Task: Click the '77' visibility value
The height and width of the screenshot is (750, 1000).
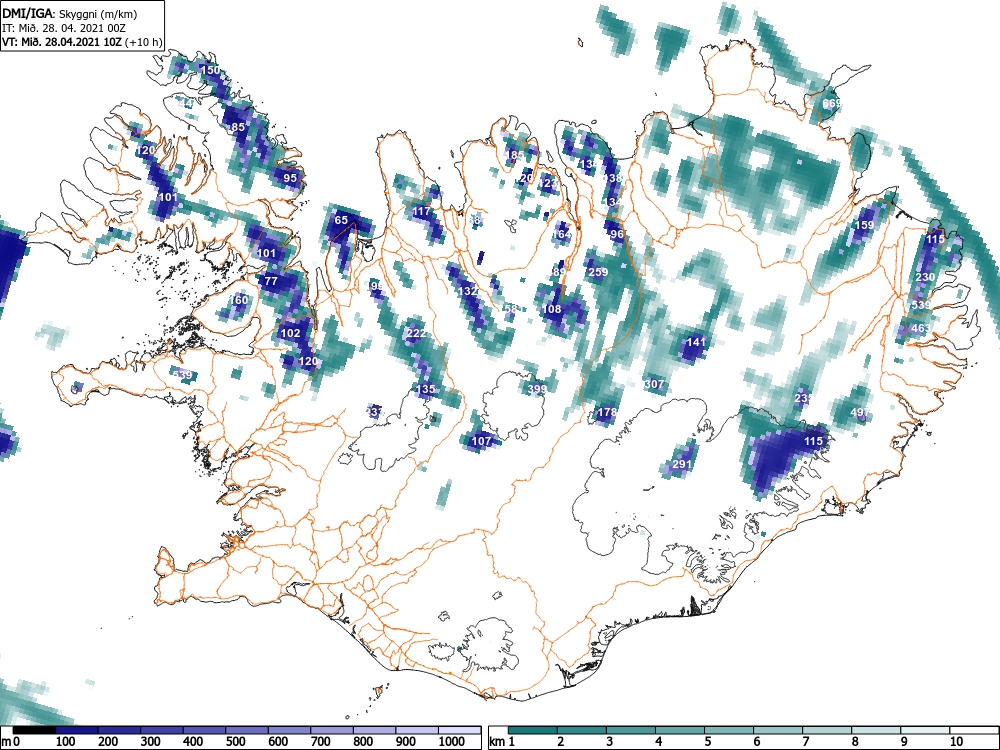Action: [x=271, y=281]
